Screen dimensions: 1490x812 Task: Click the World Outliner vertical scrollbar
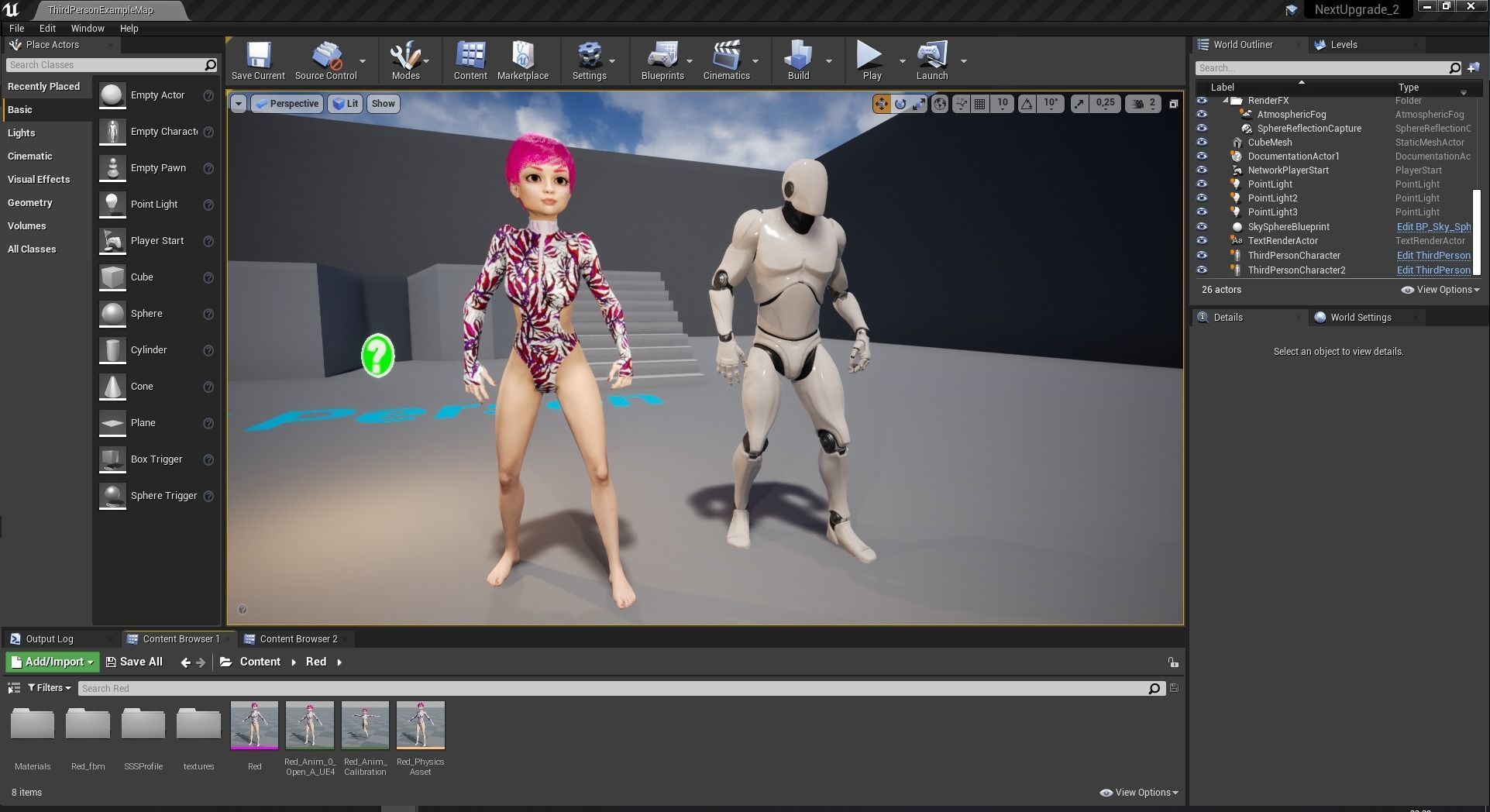(1476, 232)
